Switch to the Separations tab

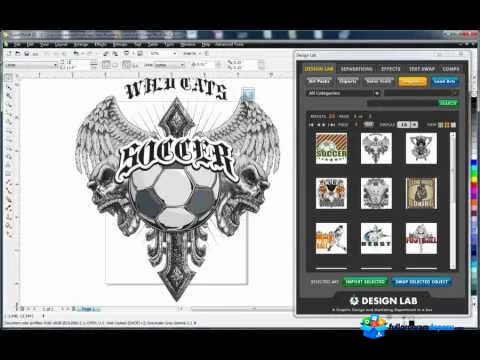(357, 69)
